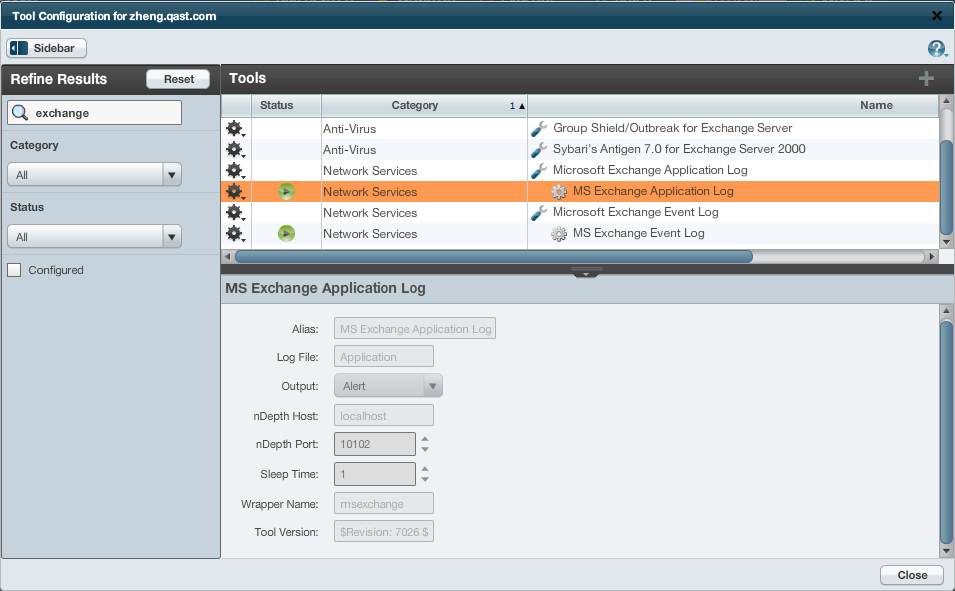
Task: Click the horizontal scrollbar thumb in Tools grid
Action: [x=494, y=257]
